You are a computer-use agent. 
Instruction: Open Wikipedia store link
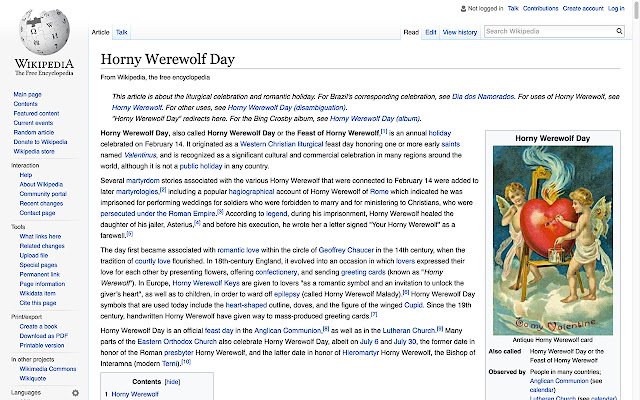click(x=34, y=151)
